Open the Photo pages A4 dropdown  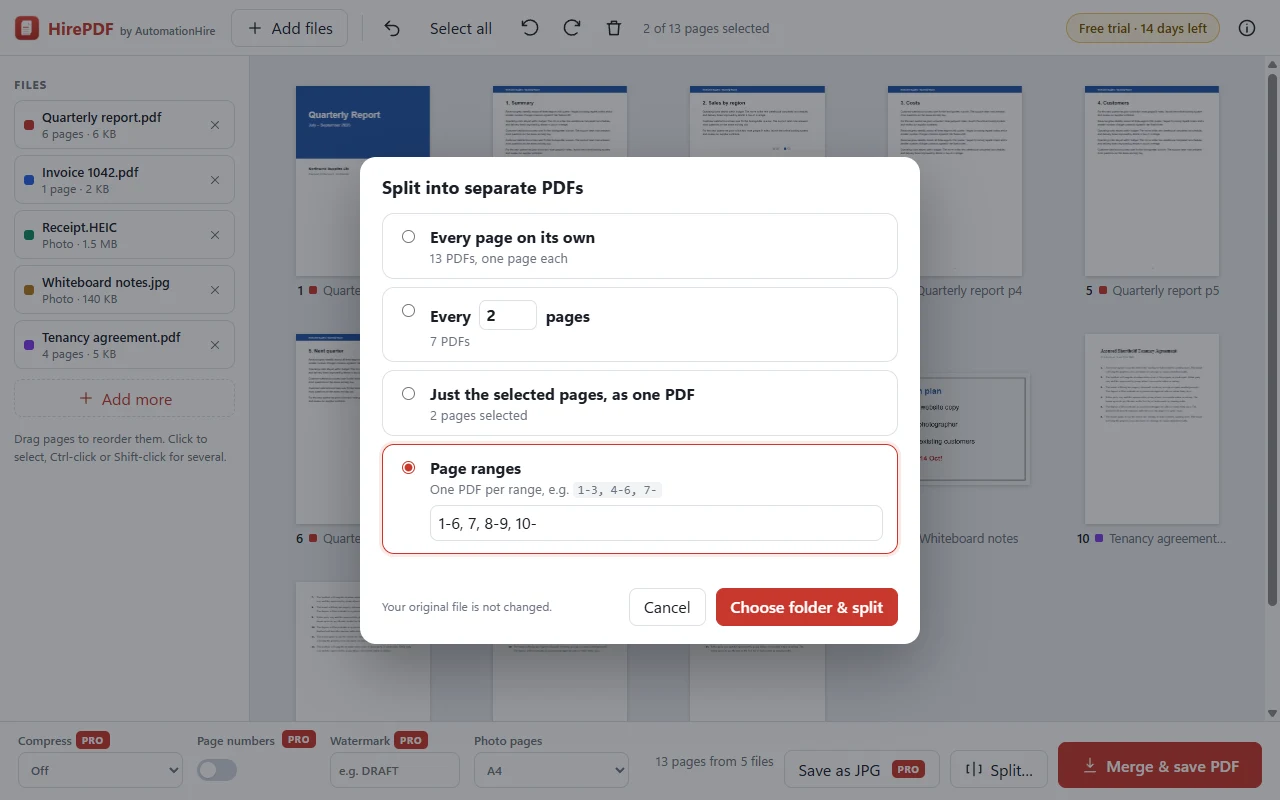[551, 770]
